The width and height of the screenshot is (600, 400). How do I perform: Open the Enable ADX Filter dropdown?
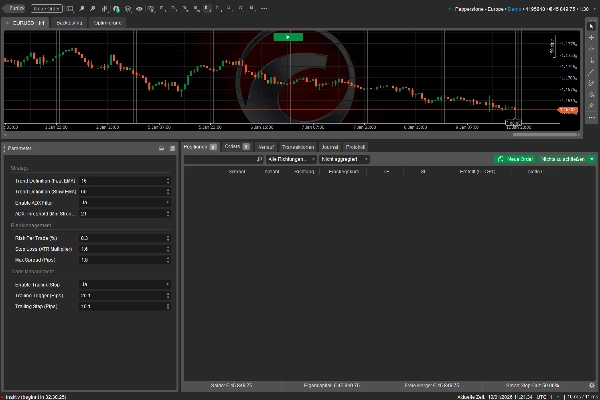125,202
